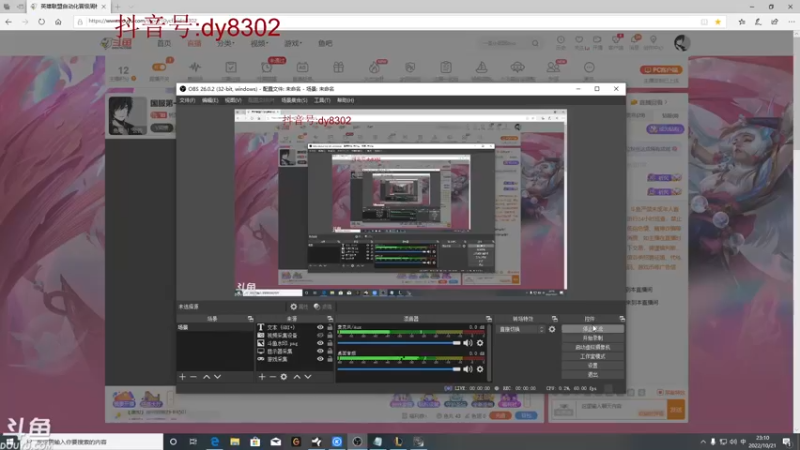Toggle visibility eye of 显示器采集 source

(x=320, y=351)
